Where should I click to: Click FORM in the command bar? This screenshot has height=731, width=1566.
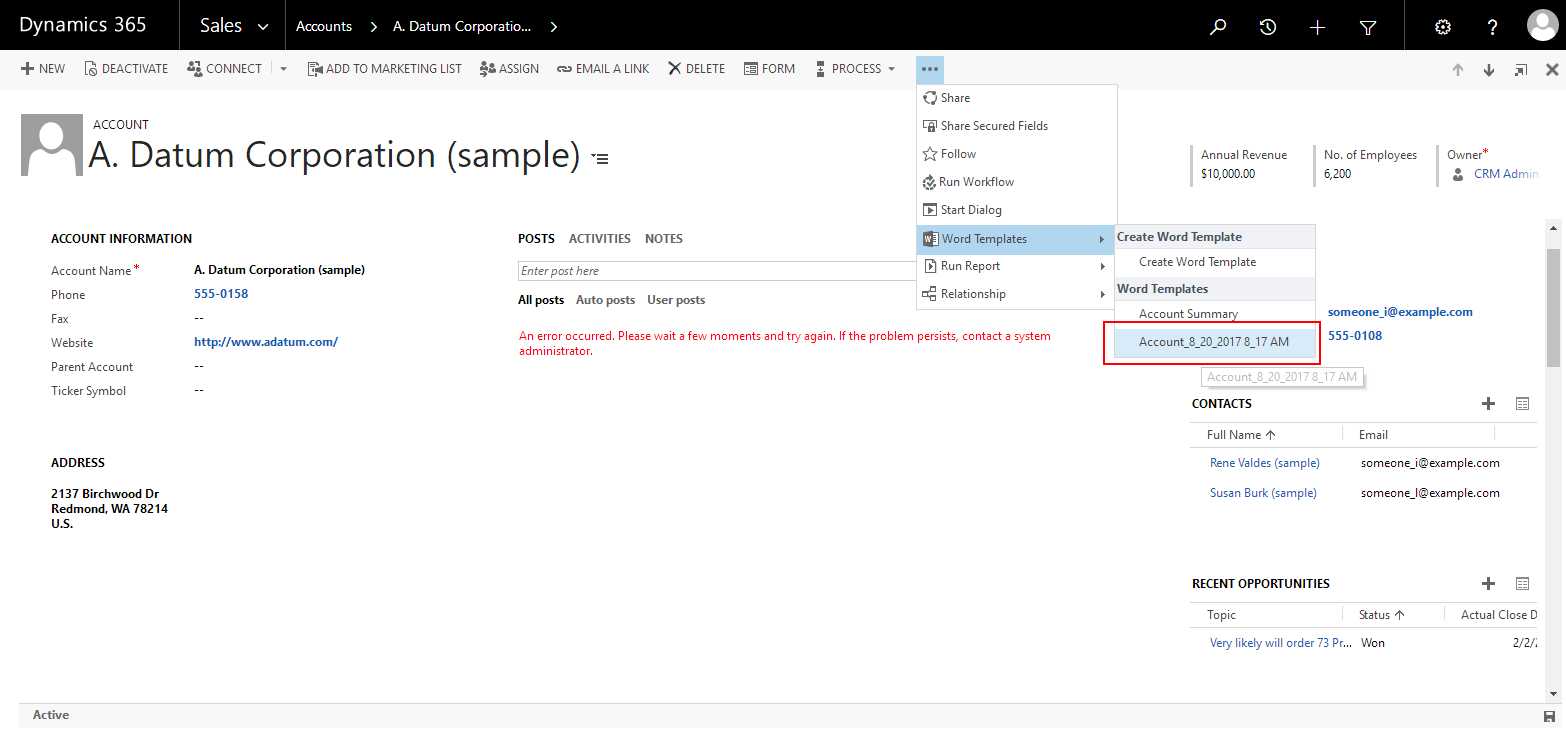coord(769,69)
